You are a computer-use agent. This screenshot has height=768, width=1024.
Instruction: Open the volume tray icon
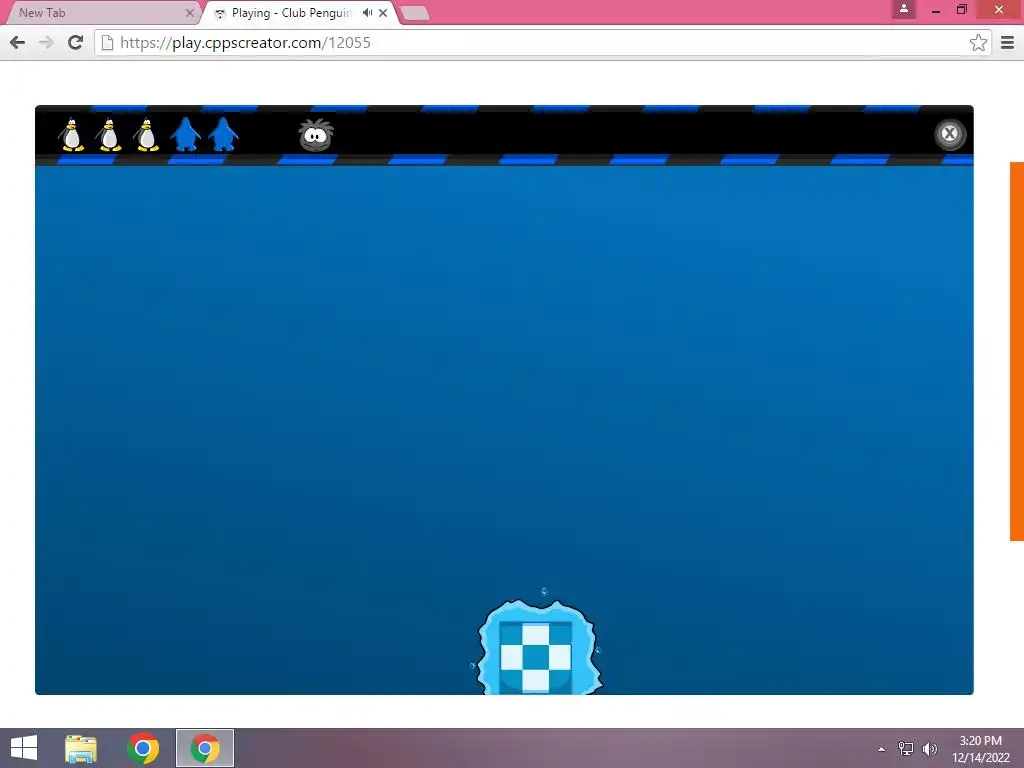[930, 748]
